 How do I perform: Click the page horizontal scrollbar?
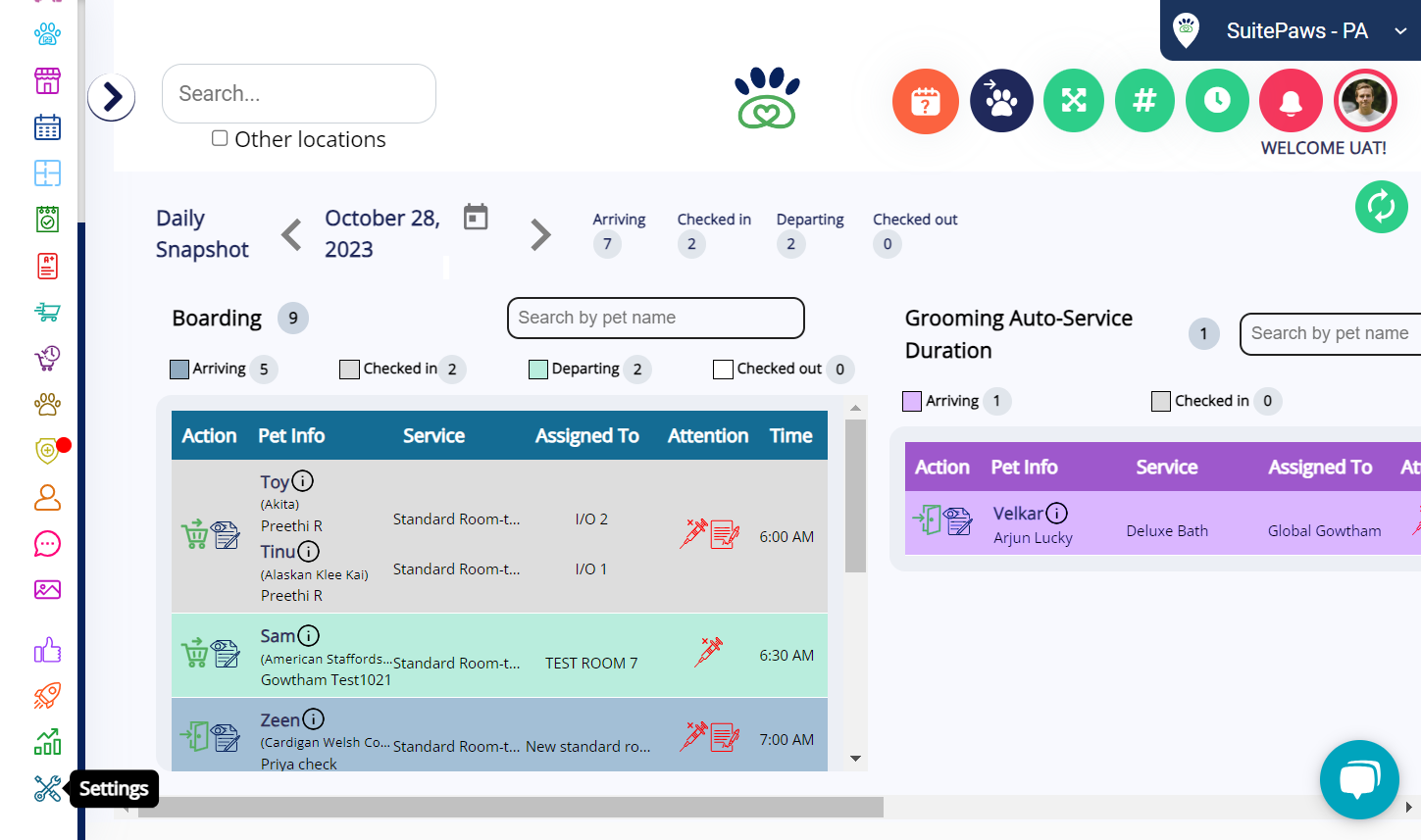point(511,807)
